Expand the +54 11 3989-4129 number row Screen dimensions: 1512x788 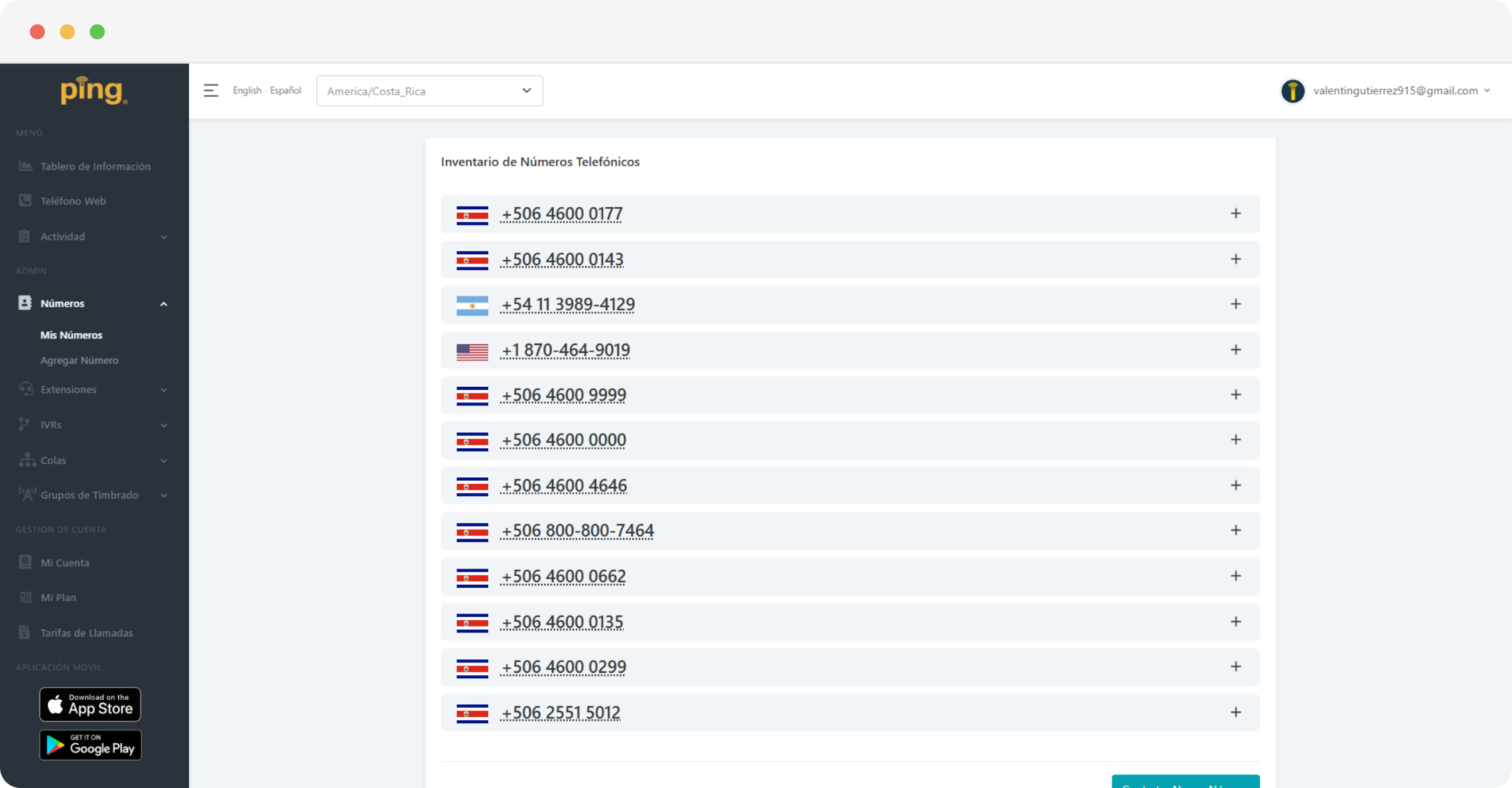[1235, 304]
